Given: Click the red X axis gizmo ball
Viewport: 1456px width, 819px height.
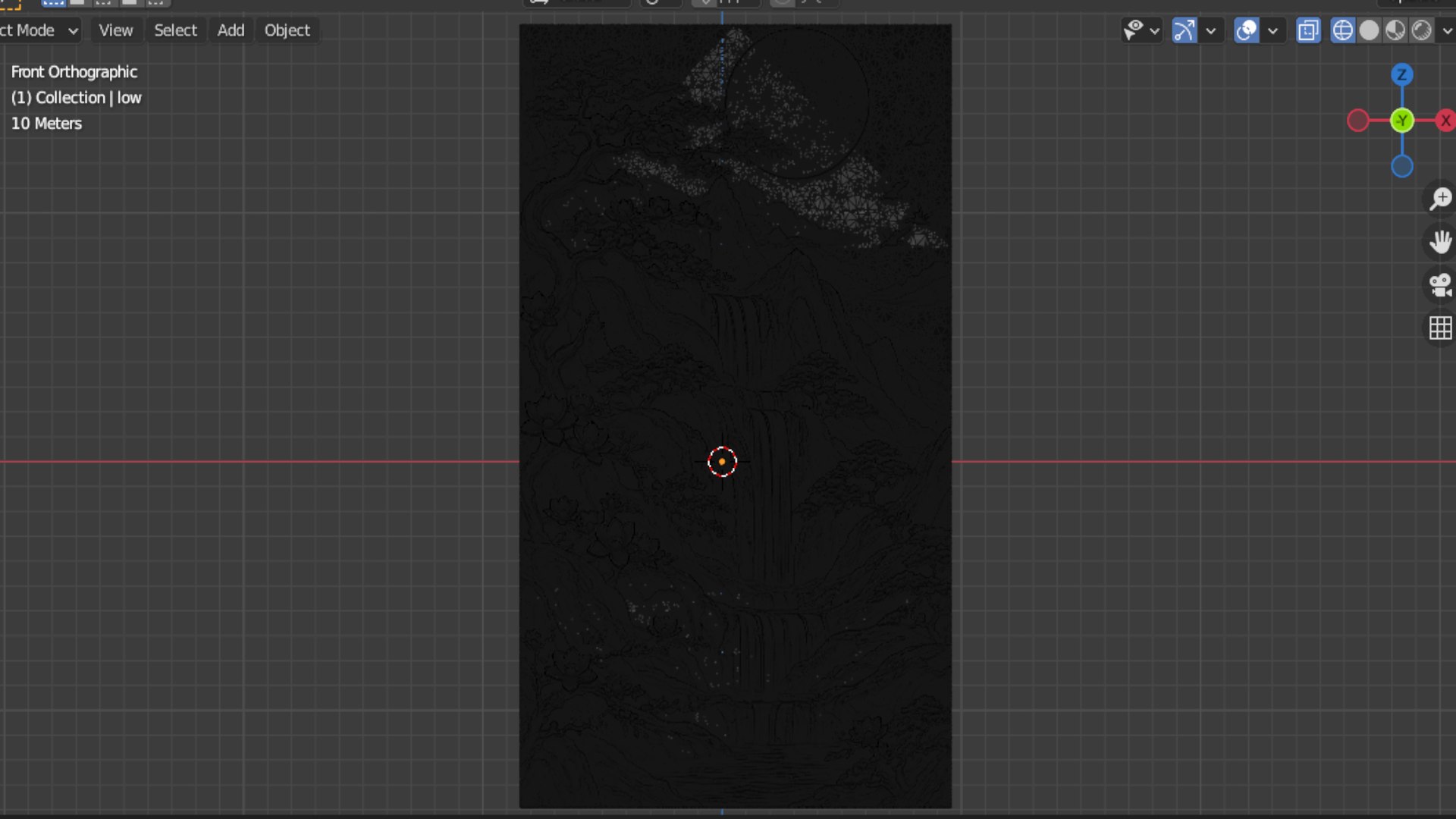Looking at the screenshot, I should point(1446,120).
